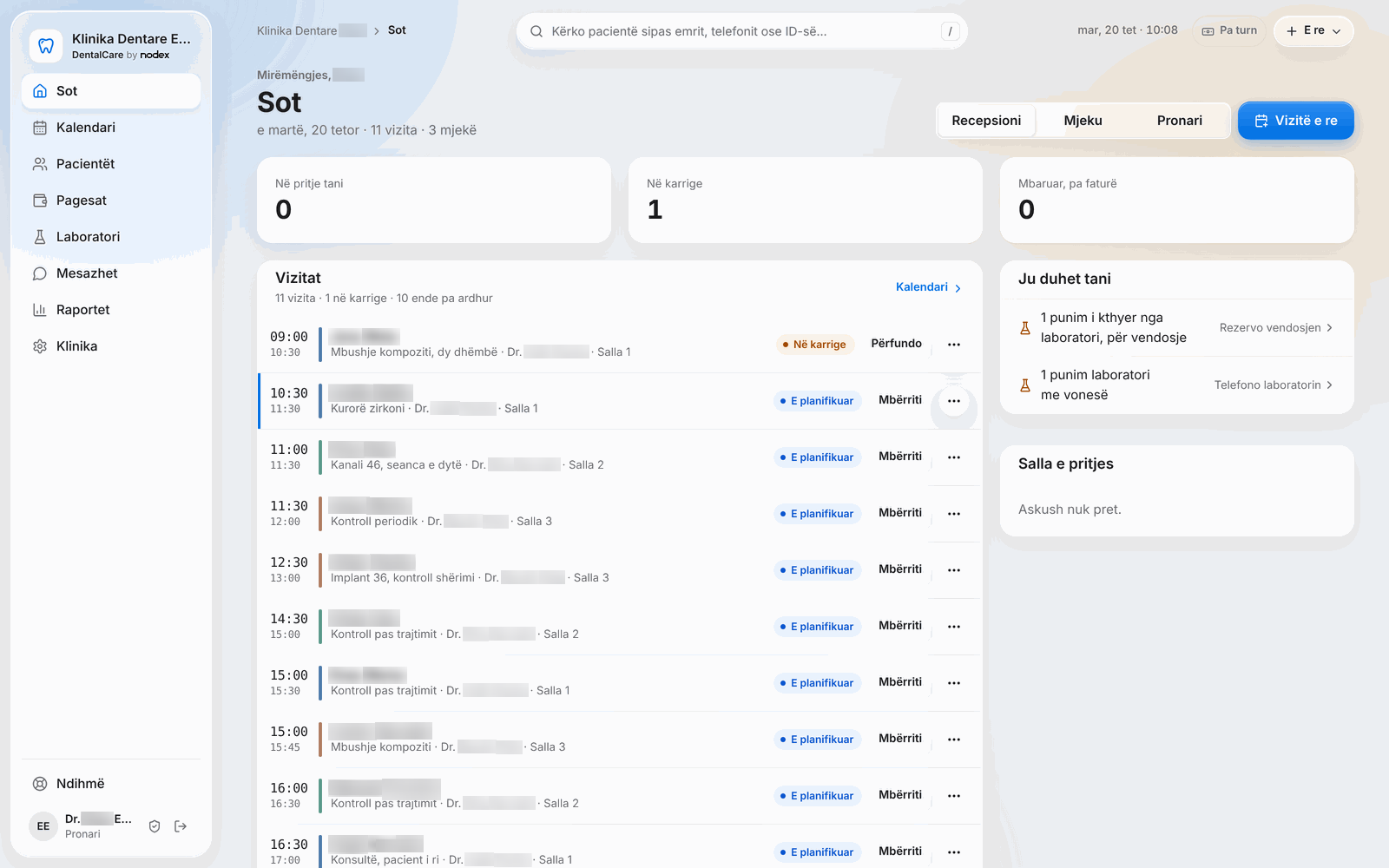Open more options for the 09:00 visit
Viewport: 1389px width, 868px height.
954,345
